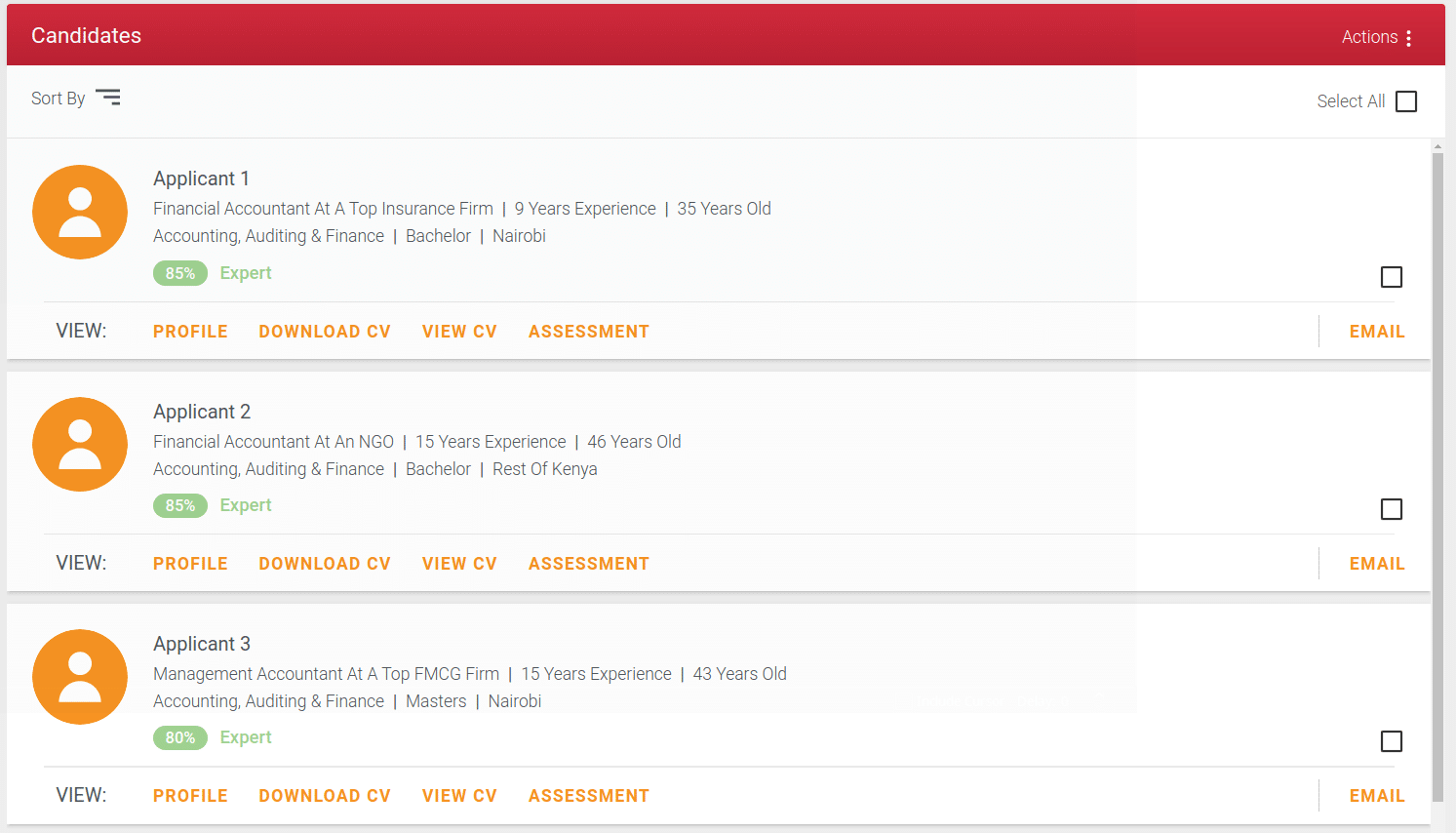The height and width of the screenshot is (833, 1456).
Task: Open the Sort By filter icon
Action: pos(107,98)
